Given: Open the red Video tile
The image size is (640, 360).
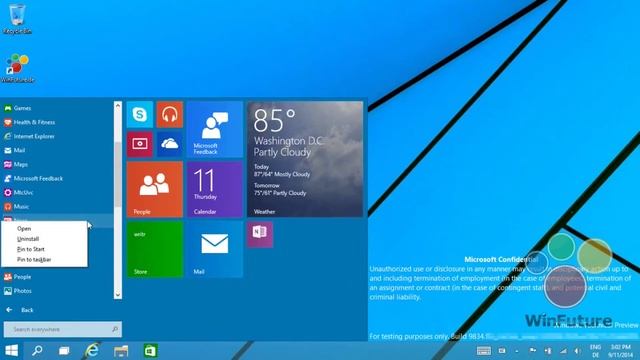Looking at the screenshot, I should click(x=140, y=144).
